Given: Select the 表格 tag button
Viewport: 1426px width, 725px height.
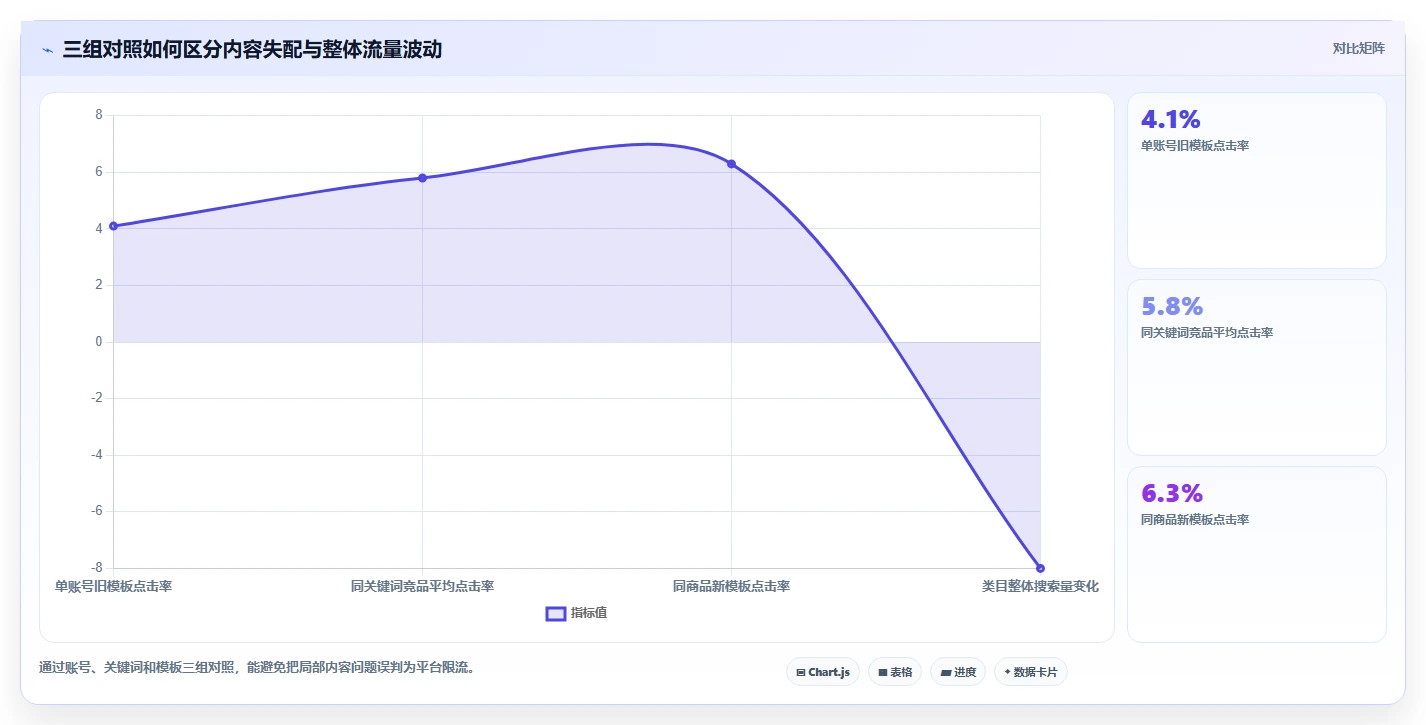Looking at the screenshot, I should pyautogui.click(x=895, y=672).
